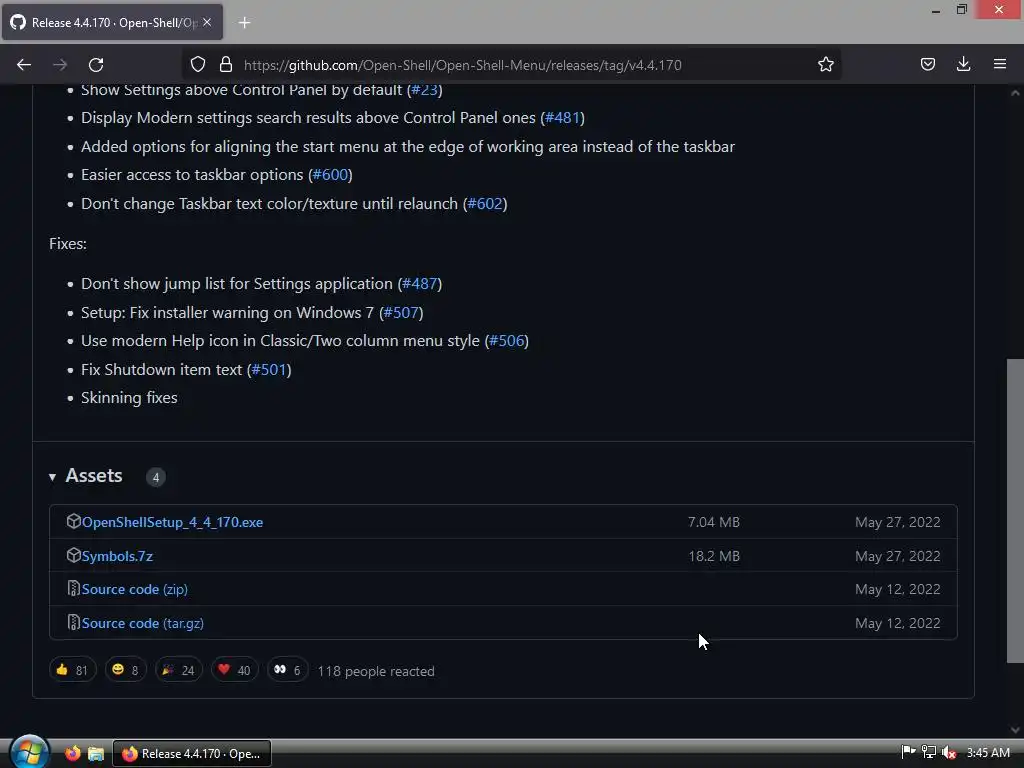
Task: Open the Action Center flag tray icon
Action: tap(908, 752)
